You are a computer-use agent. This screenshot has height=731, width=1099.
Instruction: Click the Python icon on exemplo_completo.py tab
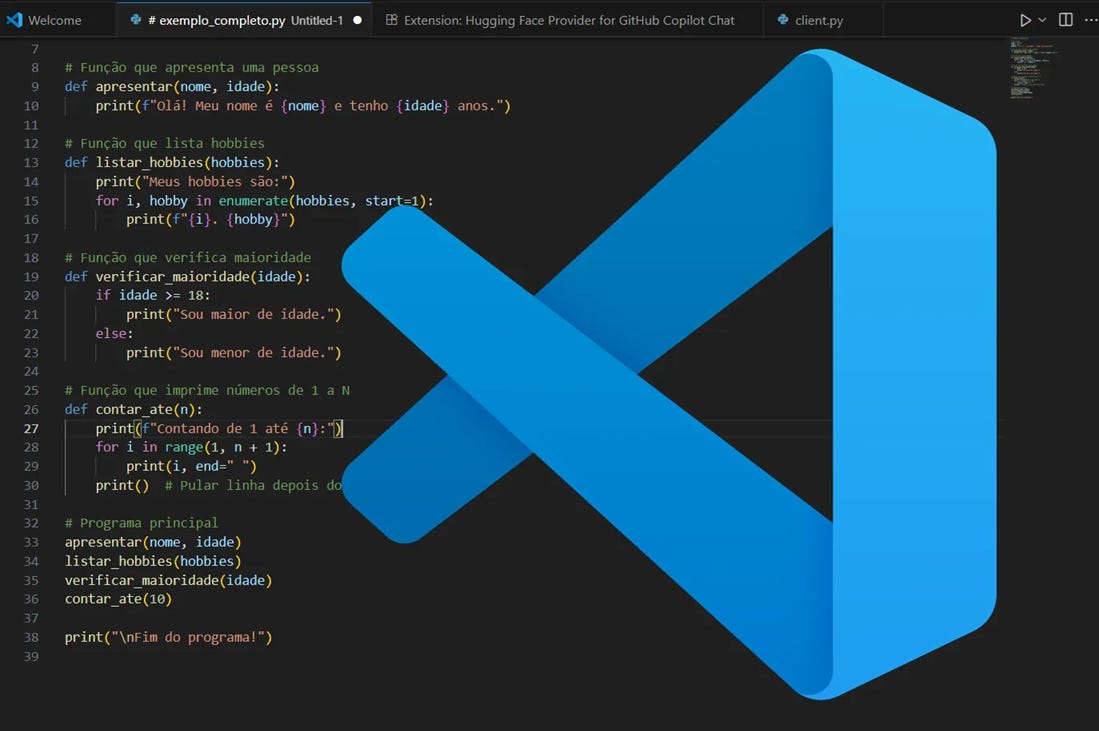tap(136, 20)
